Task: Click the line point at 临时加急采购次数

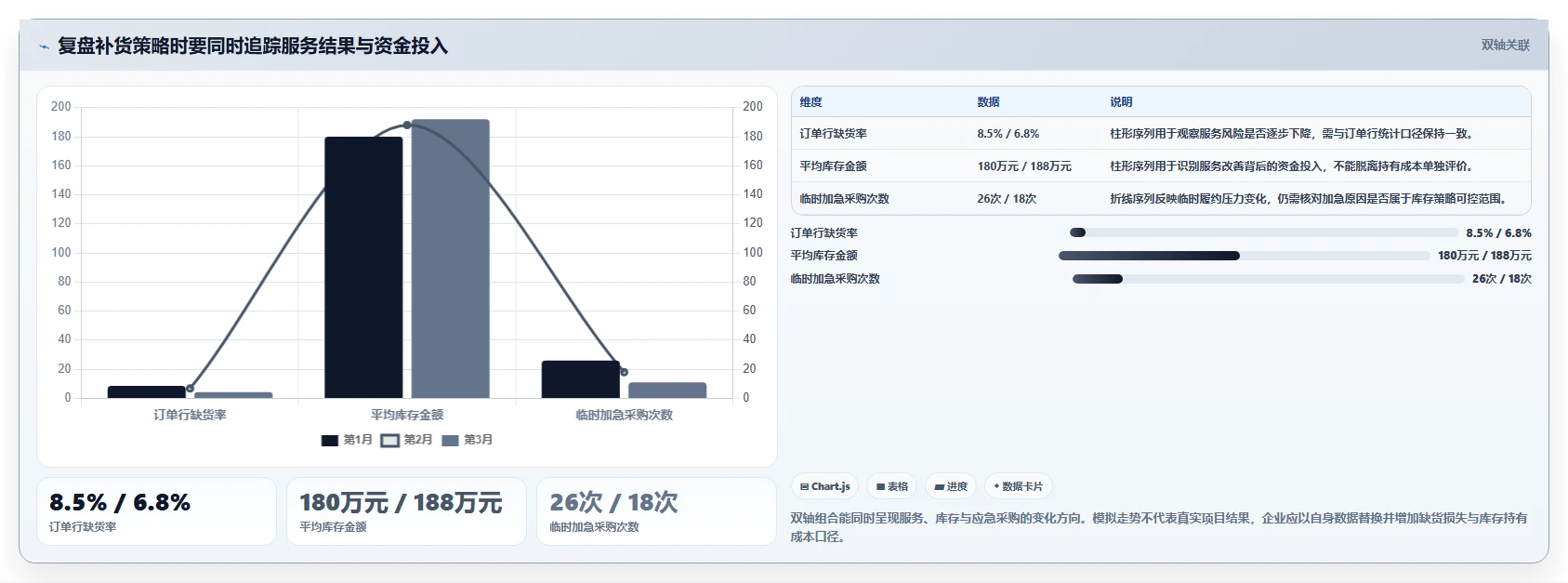Action: tap(624, 372)
